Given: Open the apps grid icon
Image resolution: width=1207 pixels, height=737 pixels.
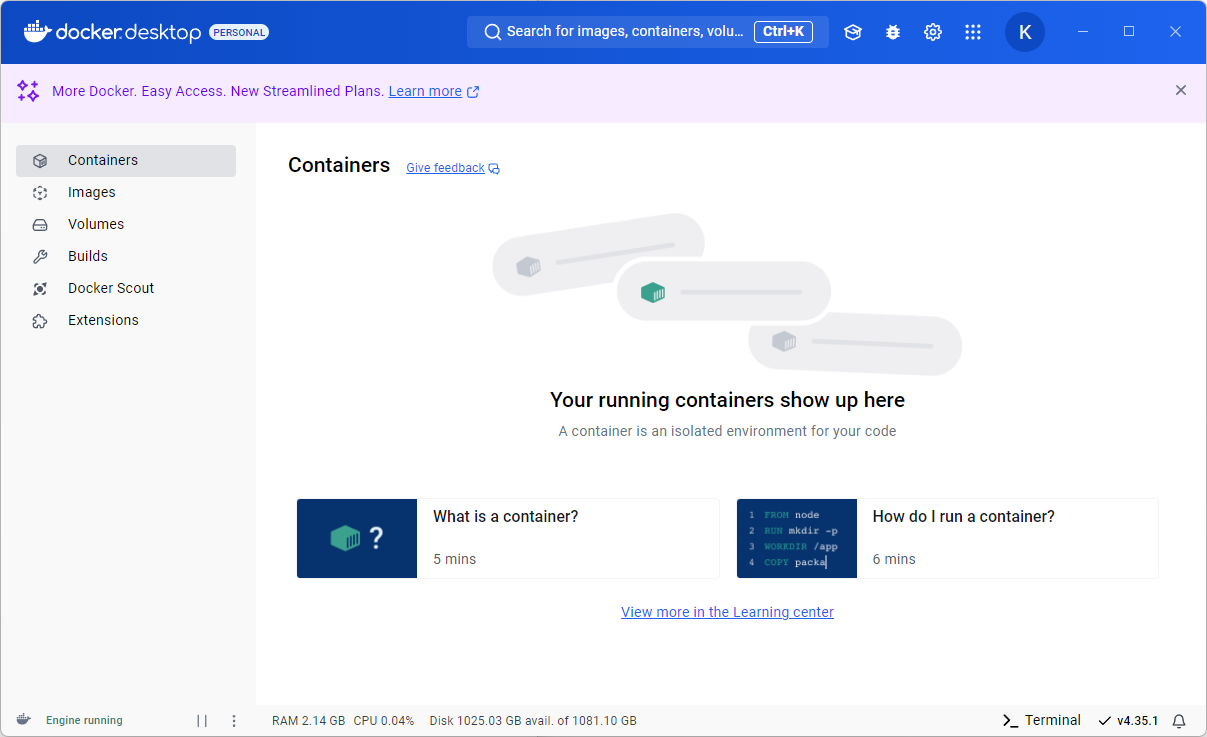Looking at the screenshot, I should (973, 32).
